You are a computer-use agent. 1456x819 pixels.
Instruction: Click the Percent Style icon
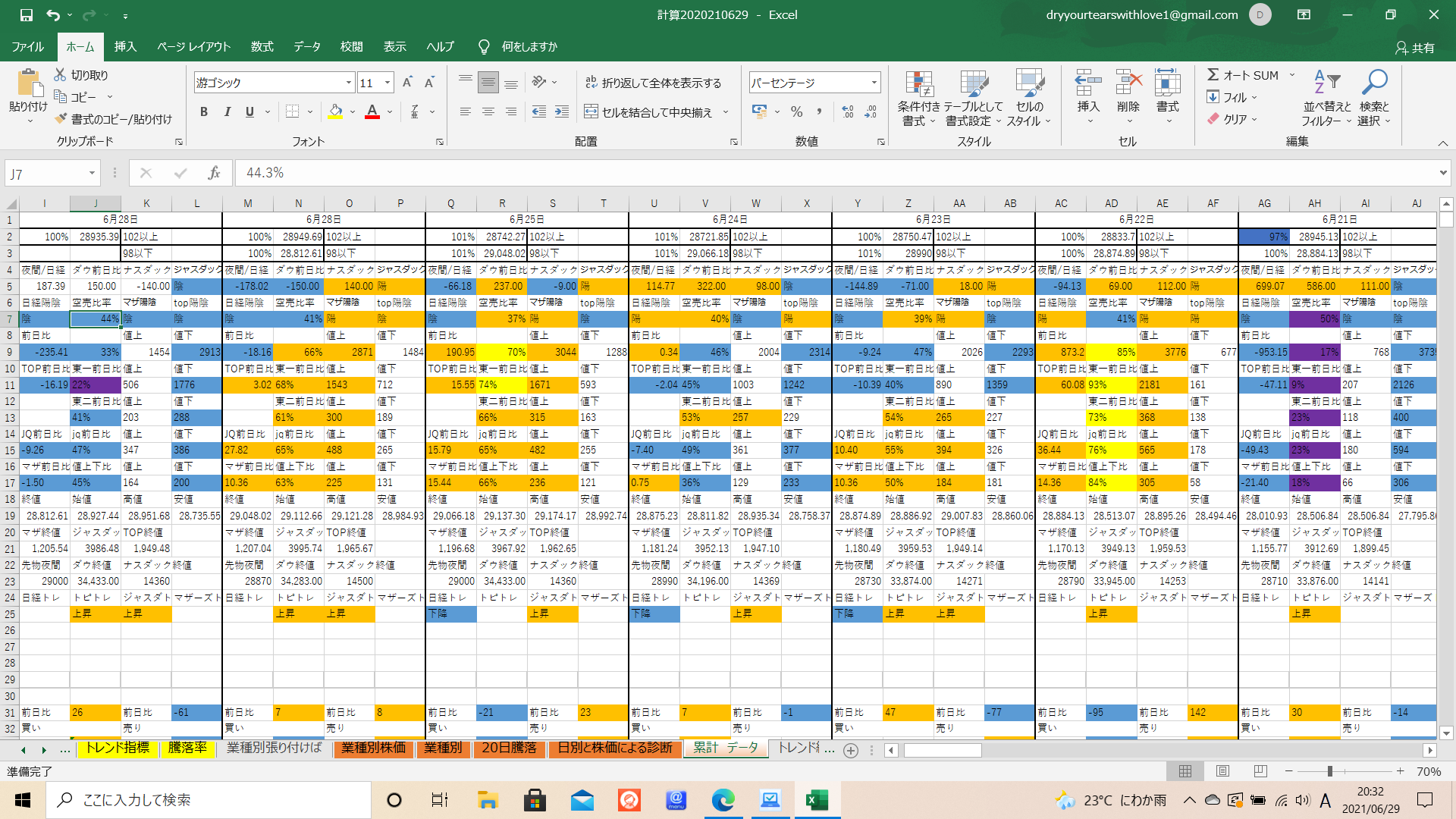click(x=796, y=112)
